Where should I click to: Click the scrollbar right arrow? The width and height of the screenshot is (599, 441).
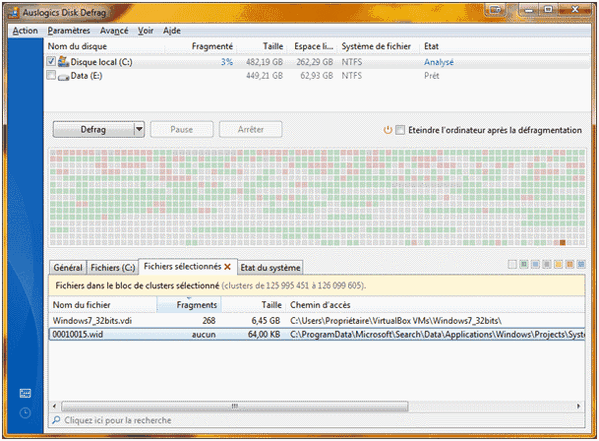click(x=578, y=406)
